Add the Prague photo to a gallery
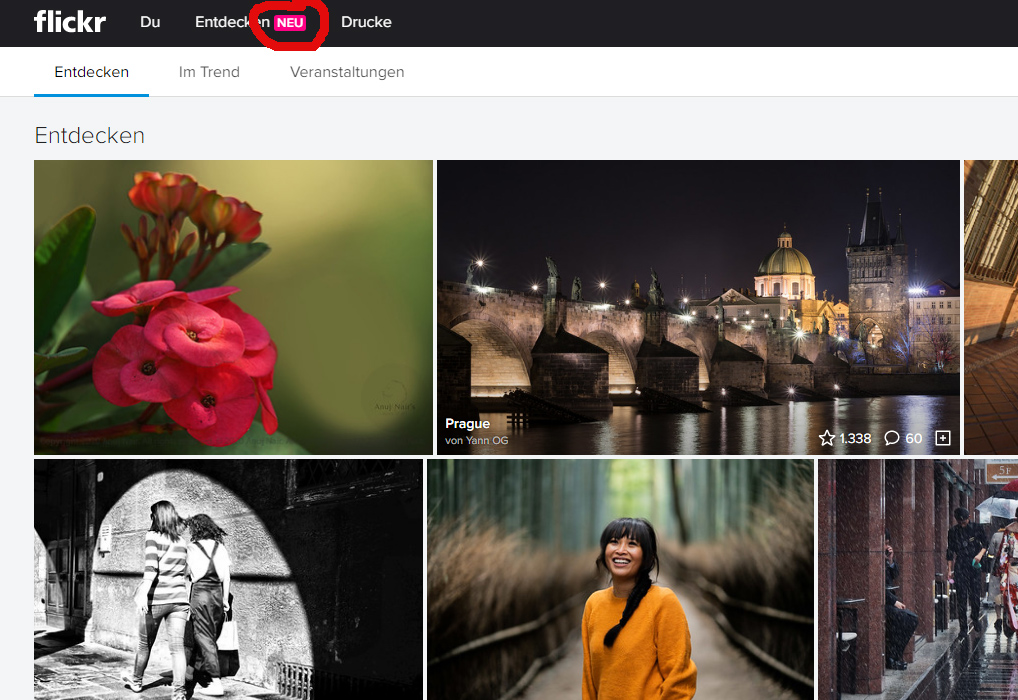This screenshot has height=700, width=1018. pyautogui.click(x=942, y=438)
